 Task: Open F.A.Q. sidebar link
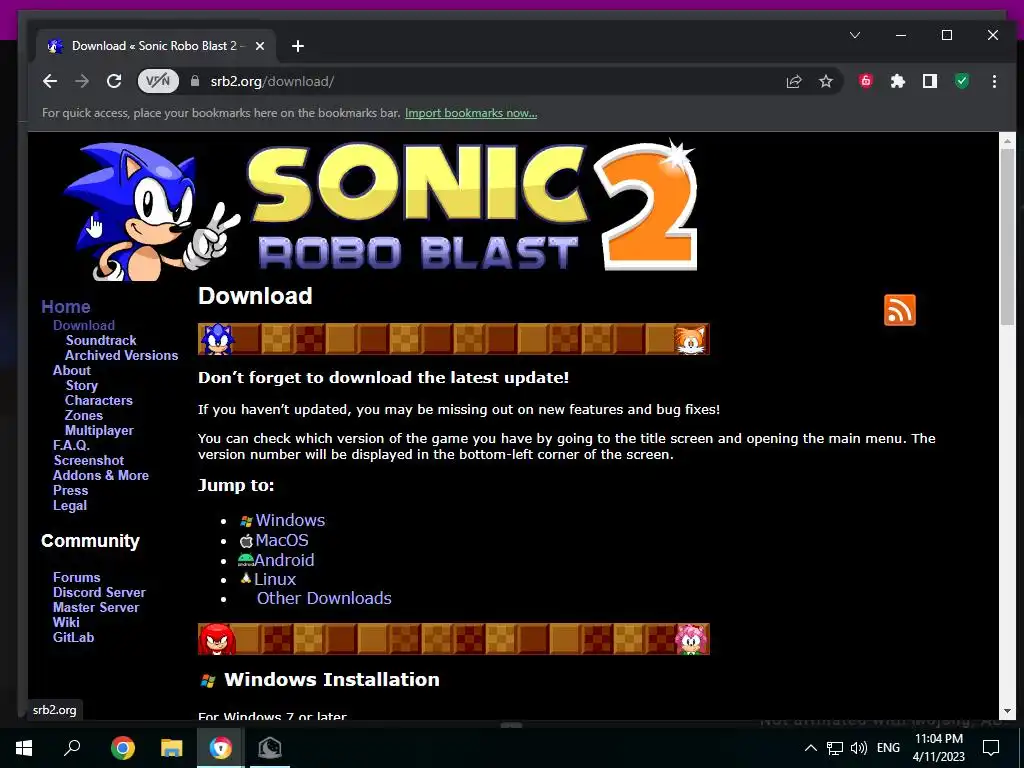coord(71,445)
